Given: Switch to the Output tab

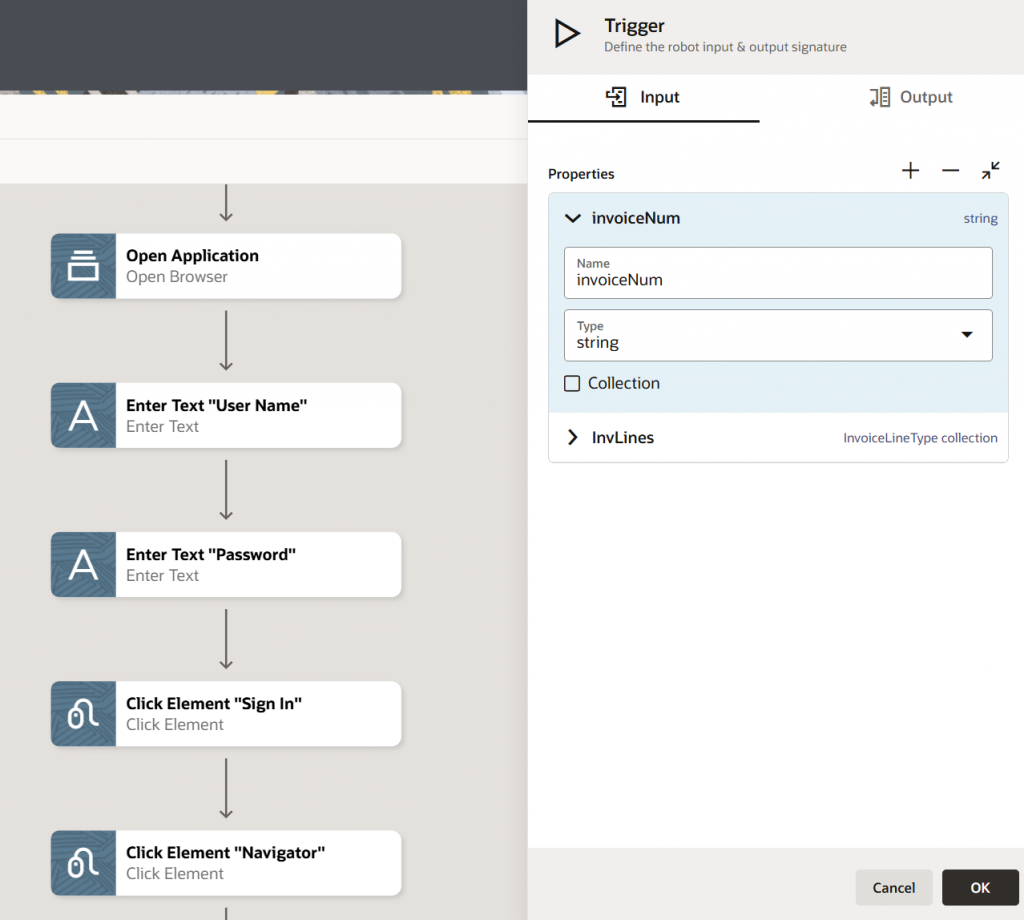Looking at the screenshot, I should point(910,97).
